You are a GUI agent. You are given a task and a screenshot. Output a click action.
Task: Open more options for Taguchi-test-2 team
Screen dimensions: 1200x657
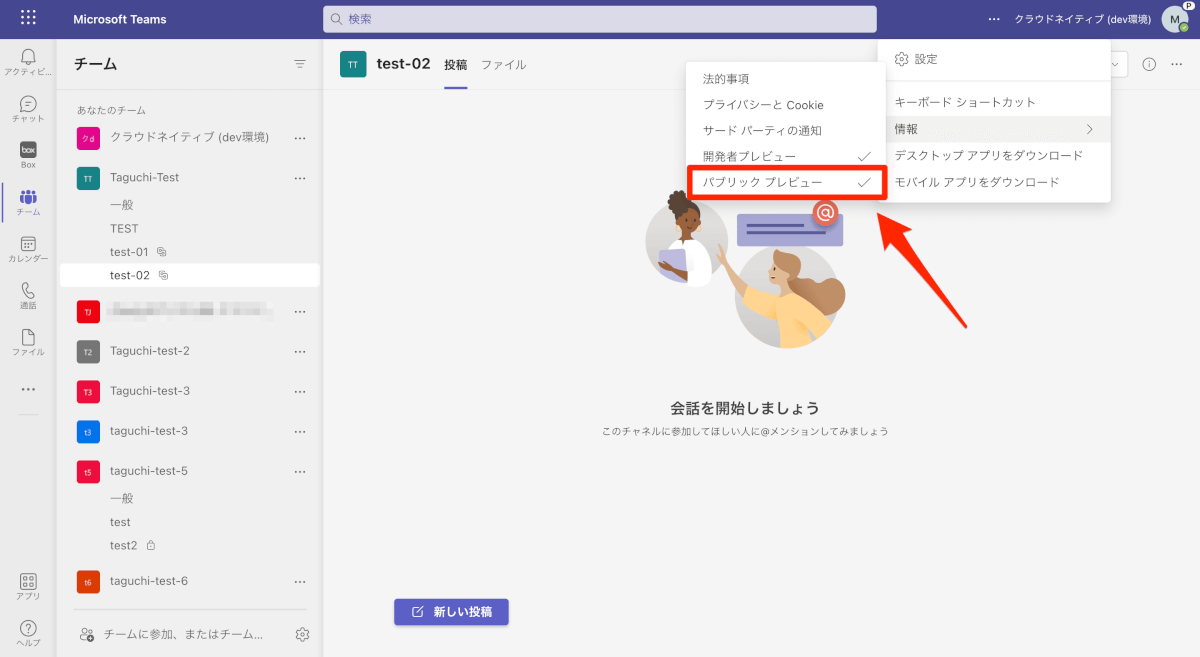coord(300,351)
